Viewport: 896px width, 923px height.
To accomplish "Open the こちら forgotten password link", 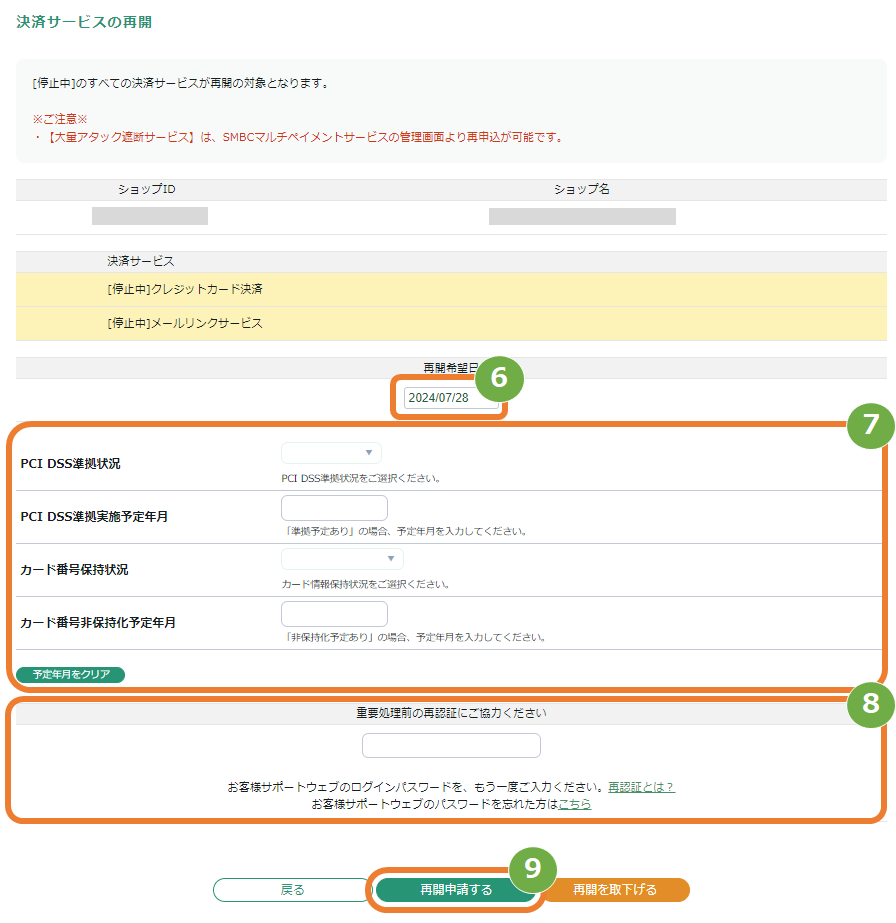I will [x=575, y=804].
